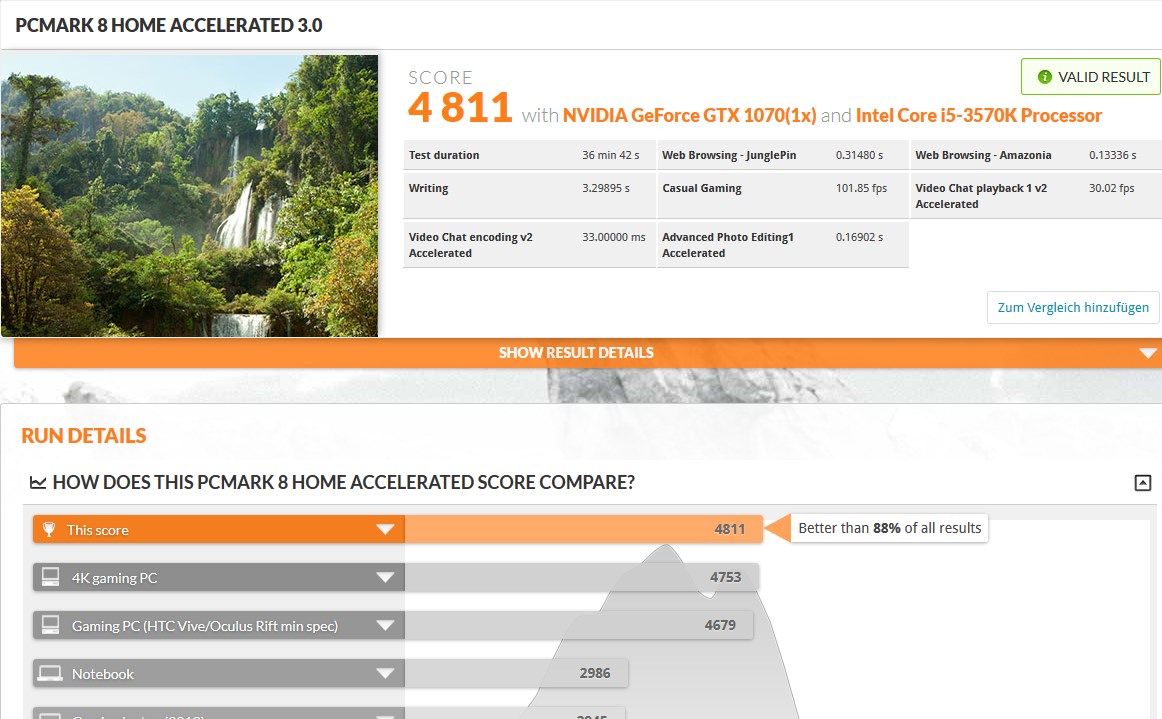Open the 4K gaming PC dropdown arrow

[x=385, y=578]
